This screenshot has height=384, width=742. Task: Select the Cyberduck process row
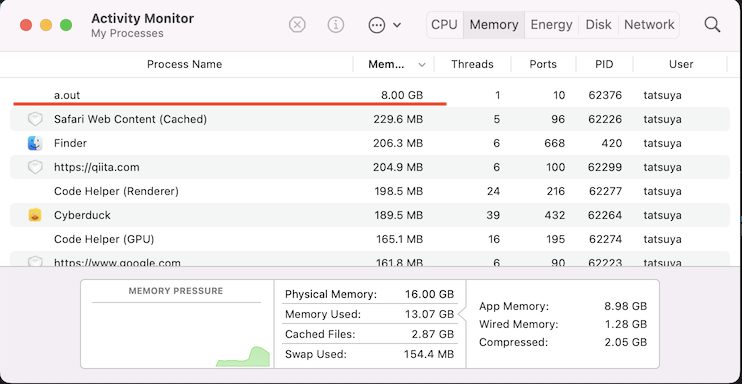click(370, 215)
